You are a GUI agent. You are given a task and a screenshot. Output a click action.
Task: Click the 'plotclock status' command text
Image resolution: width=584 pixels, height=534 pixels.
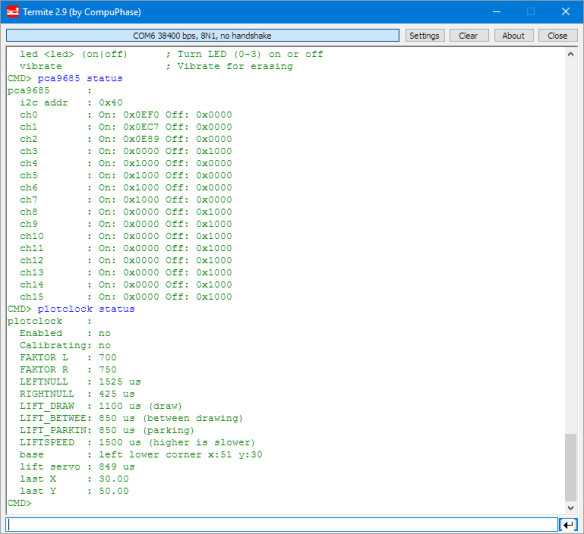[86, 309]
